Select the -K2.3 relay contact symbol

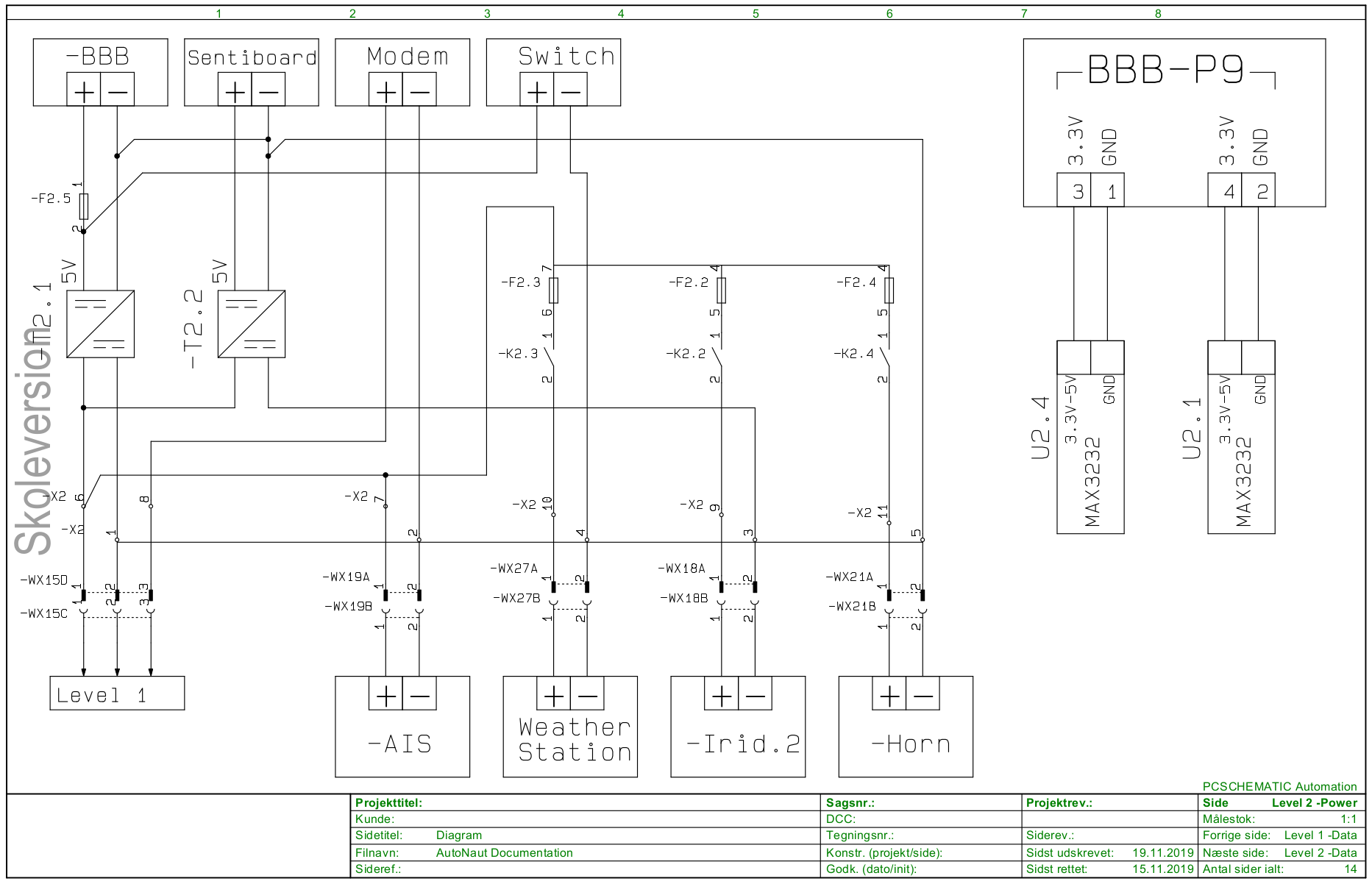click(551, 356)
